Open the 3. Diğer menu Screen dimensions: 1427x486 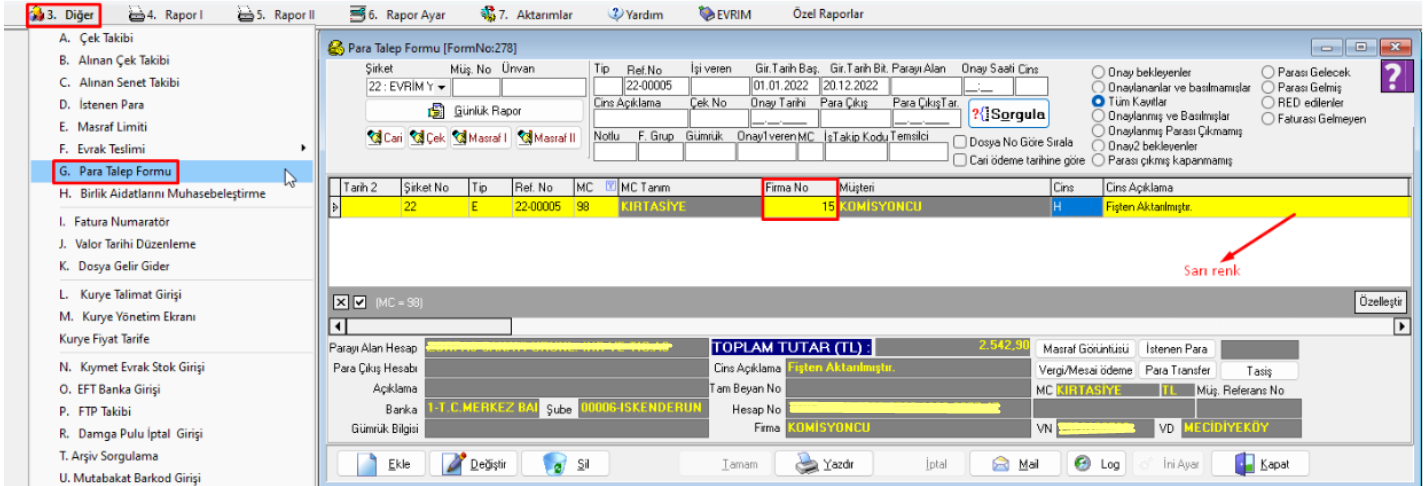click(62, 15)
